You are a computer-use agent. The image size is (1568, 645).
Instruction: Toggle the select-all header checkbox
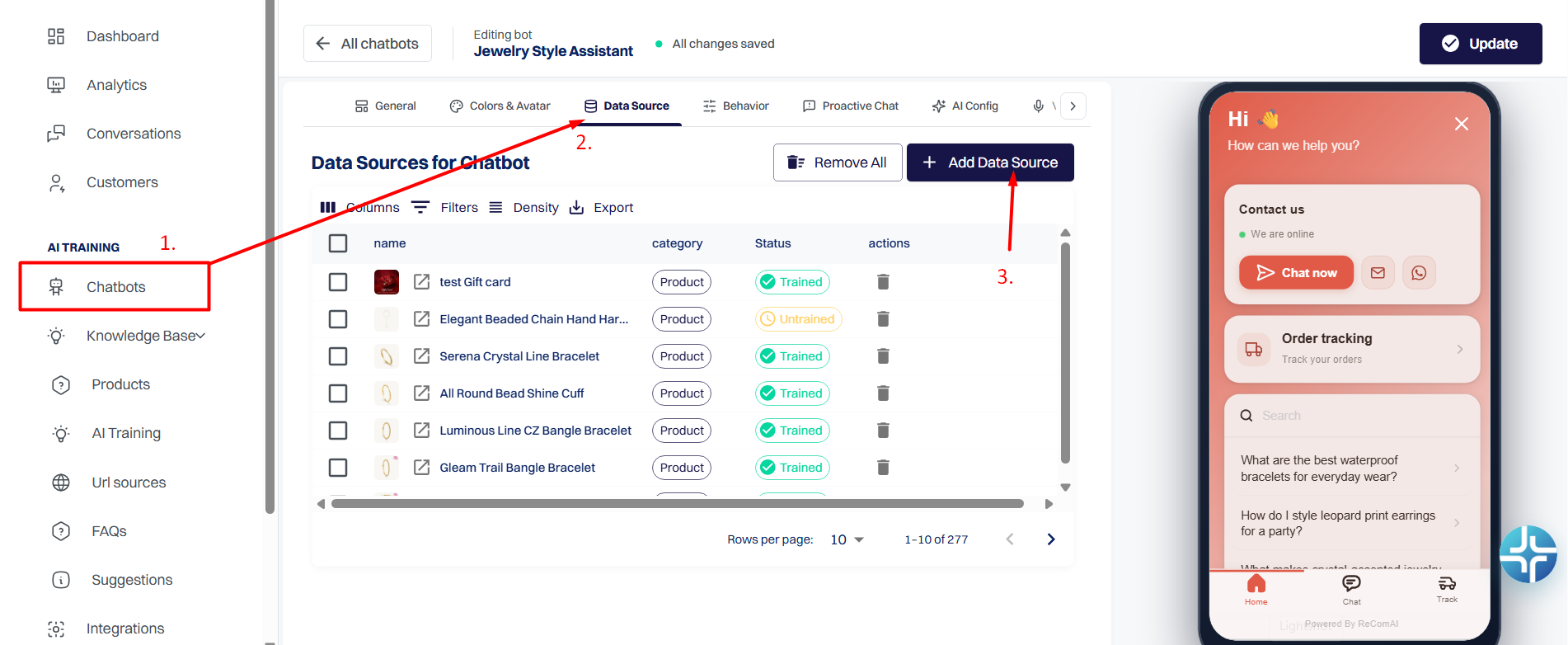pos(338,243)
